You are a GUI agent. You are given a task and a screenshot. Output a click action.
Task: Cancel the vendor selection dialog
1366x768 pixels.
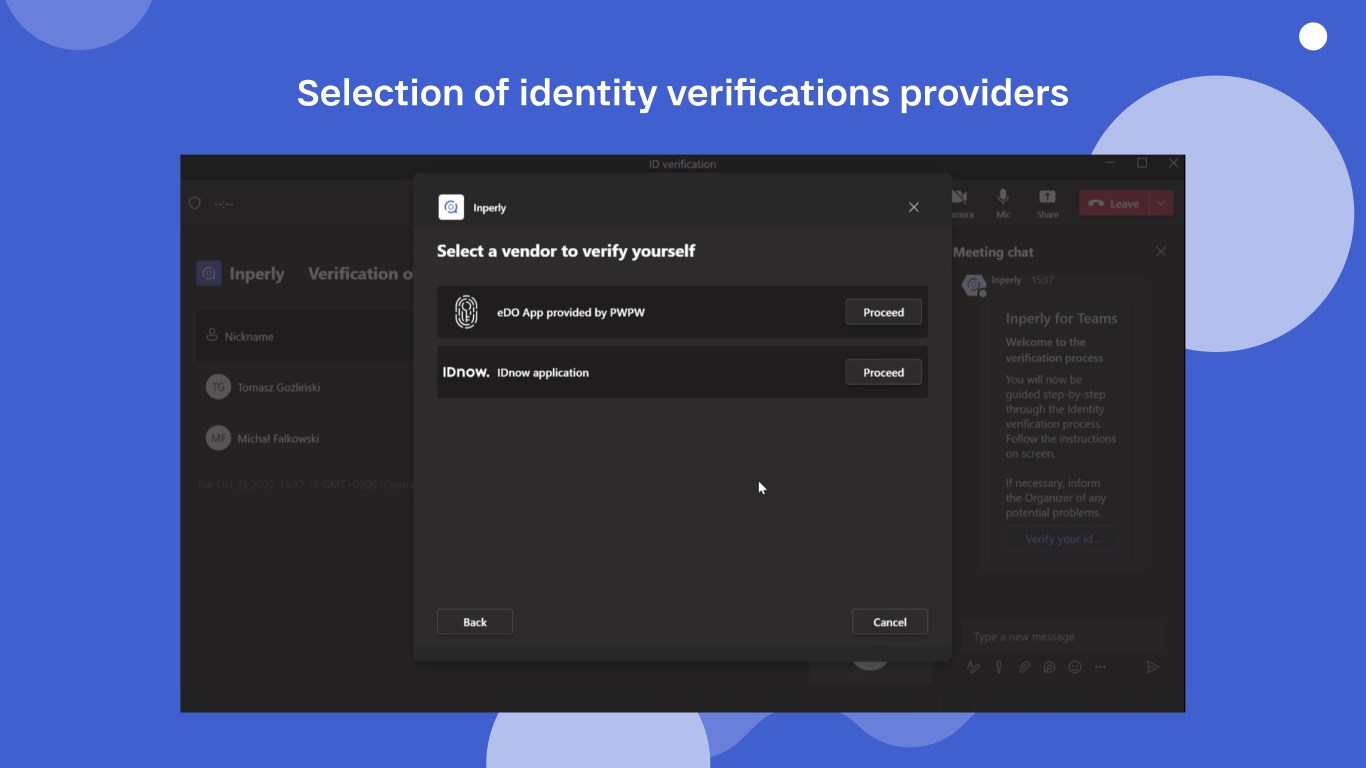click(890, 622)
